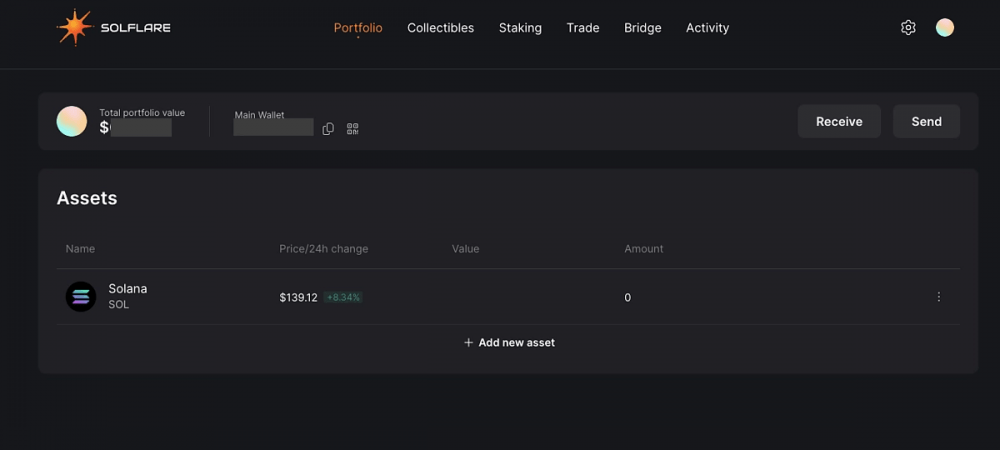
Task: Click wallet avatar beside Total portfolio value
Action: 71,121
